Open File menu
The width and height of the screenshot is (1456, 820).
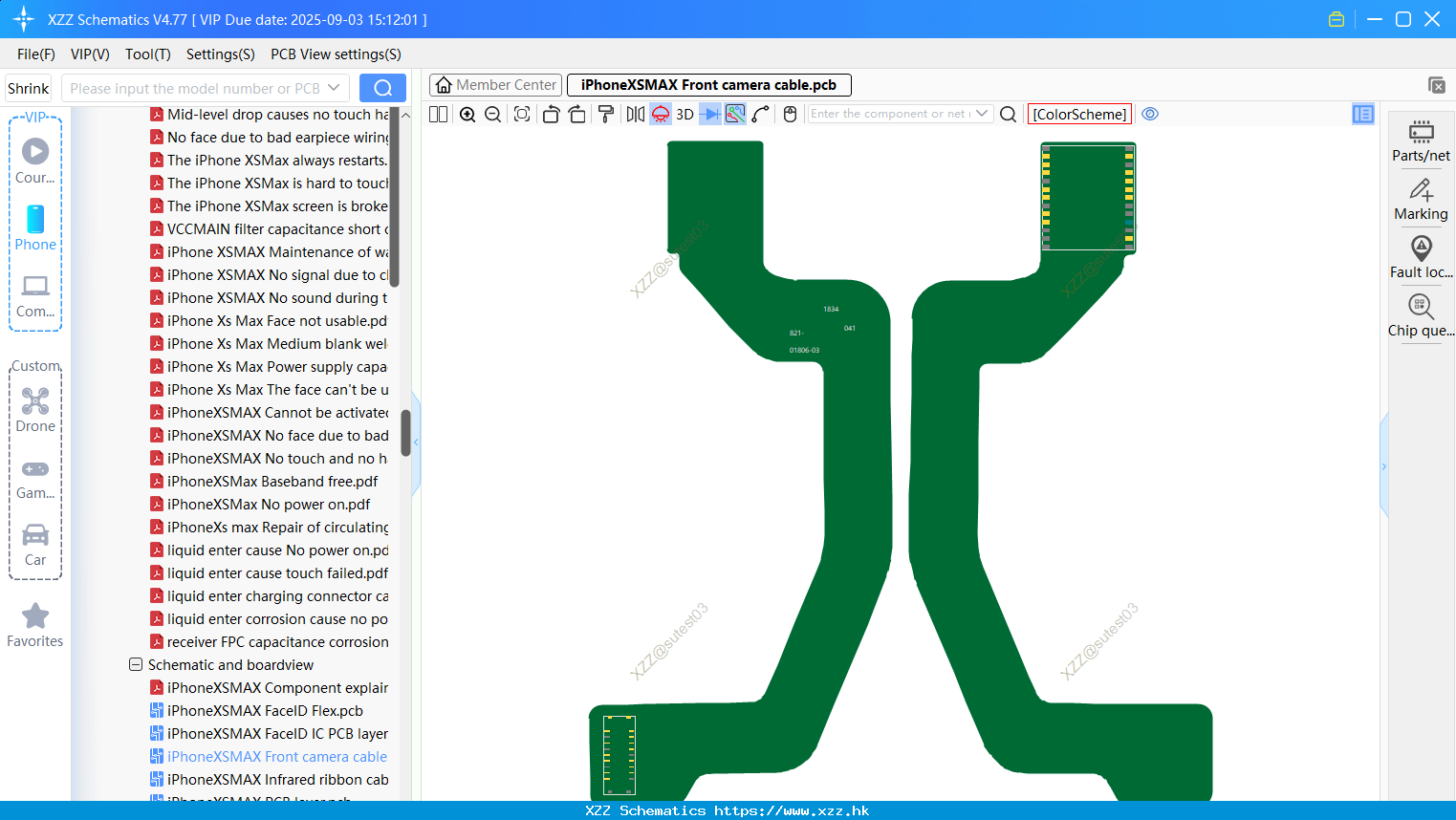click(x=36, y=54)
